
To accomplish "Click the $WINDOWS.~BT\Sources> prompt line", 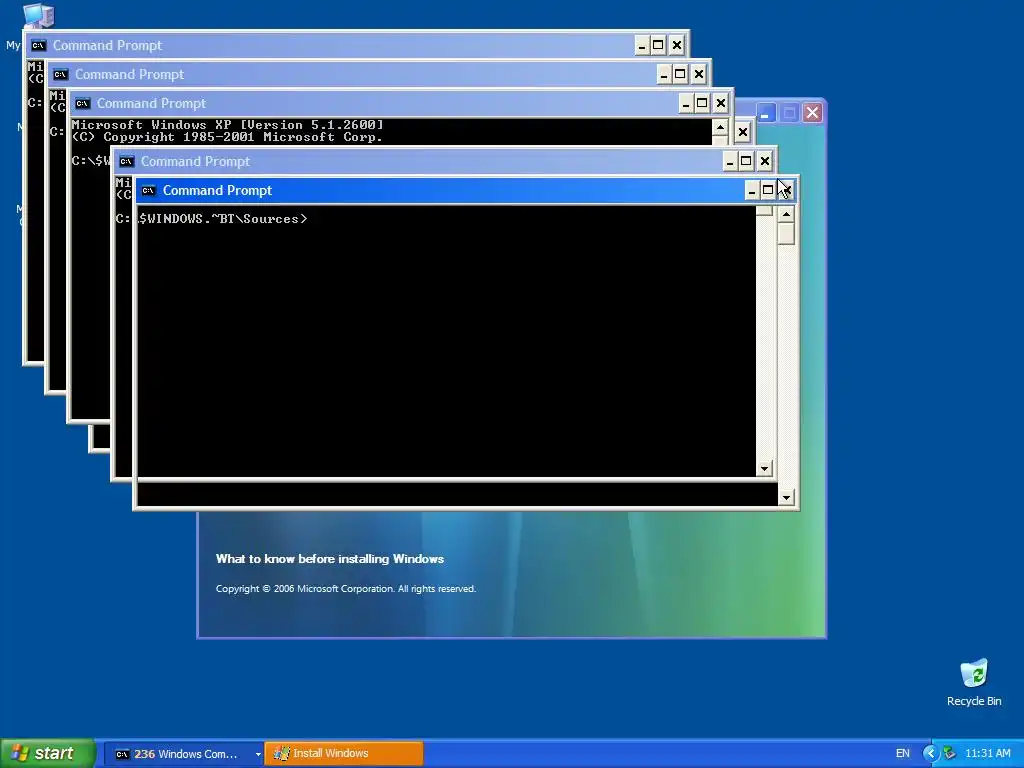I will pyautogui.click(x=223, y=219).
